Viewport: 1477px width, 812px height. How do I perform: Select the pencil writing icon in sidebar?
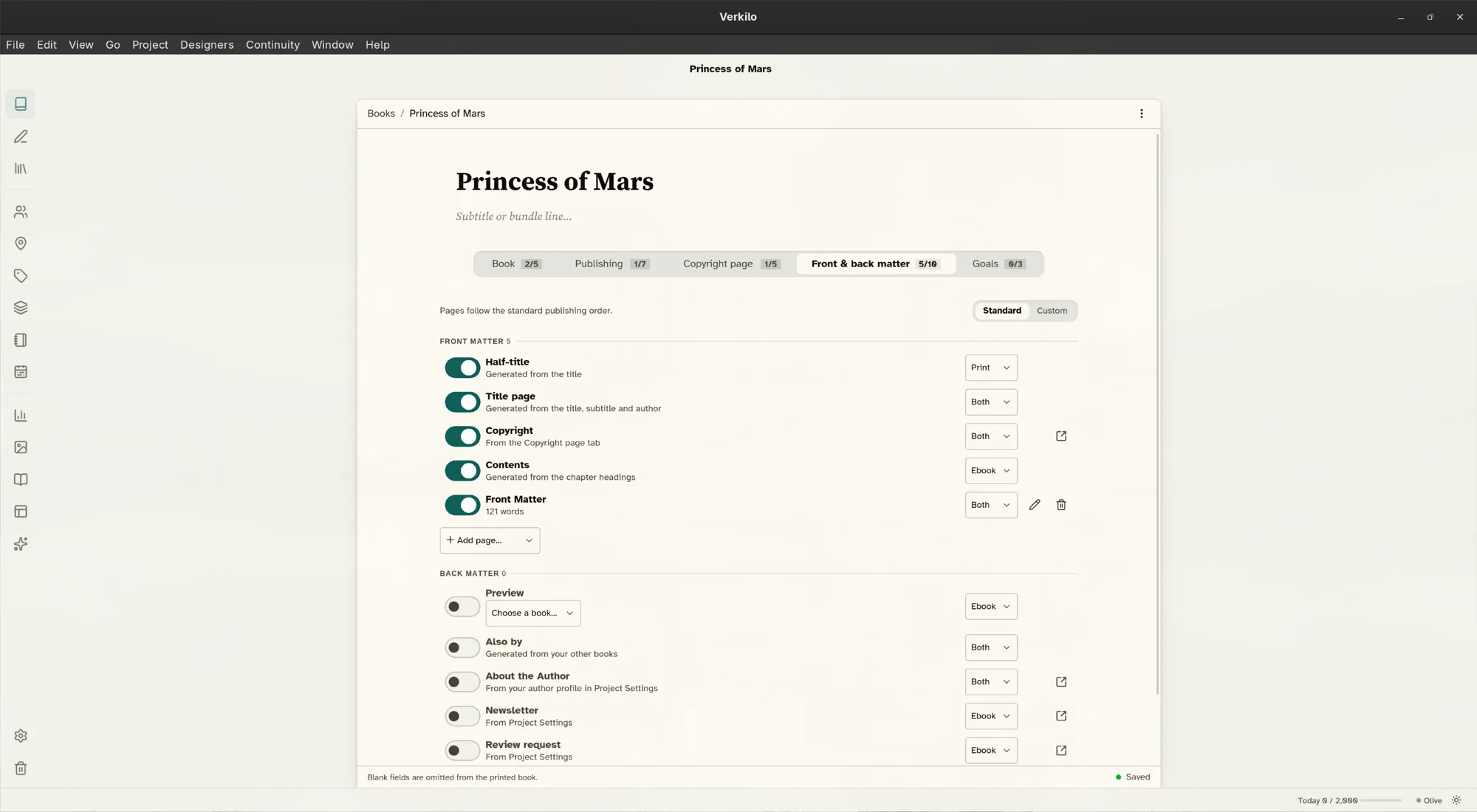tap(21, 137)
